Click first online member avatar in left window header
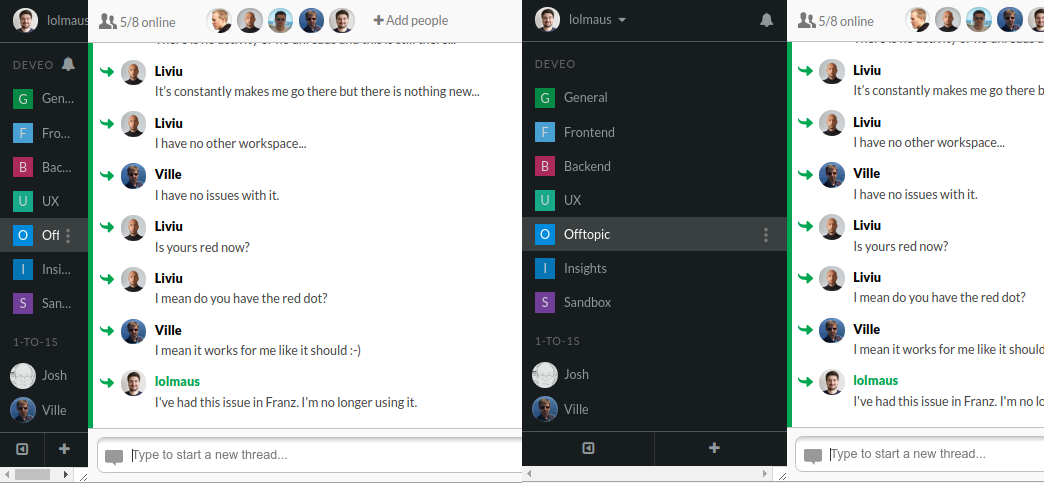The image size is (1044, 483). click(219, 21)
